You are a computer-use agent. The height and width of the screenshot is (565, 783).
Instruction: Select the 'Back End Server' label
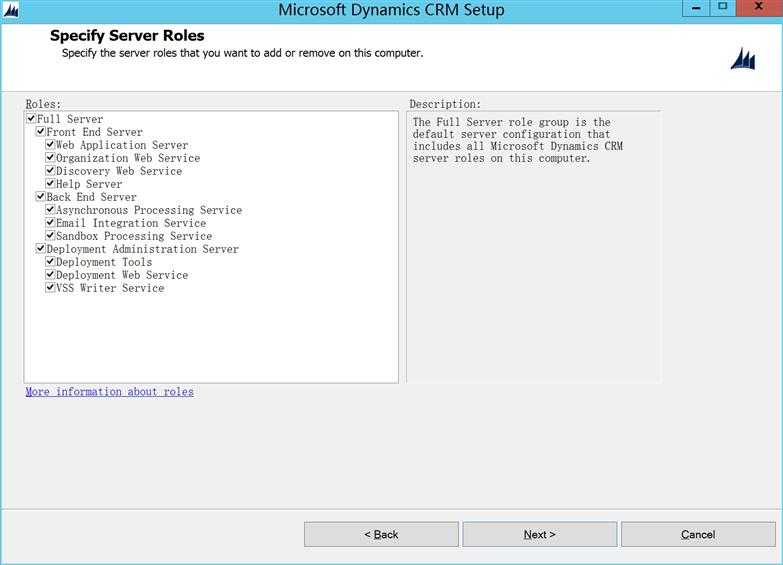pos(91,197)
